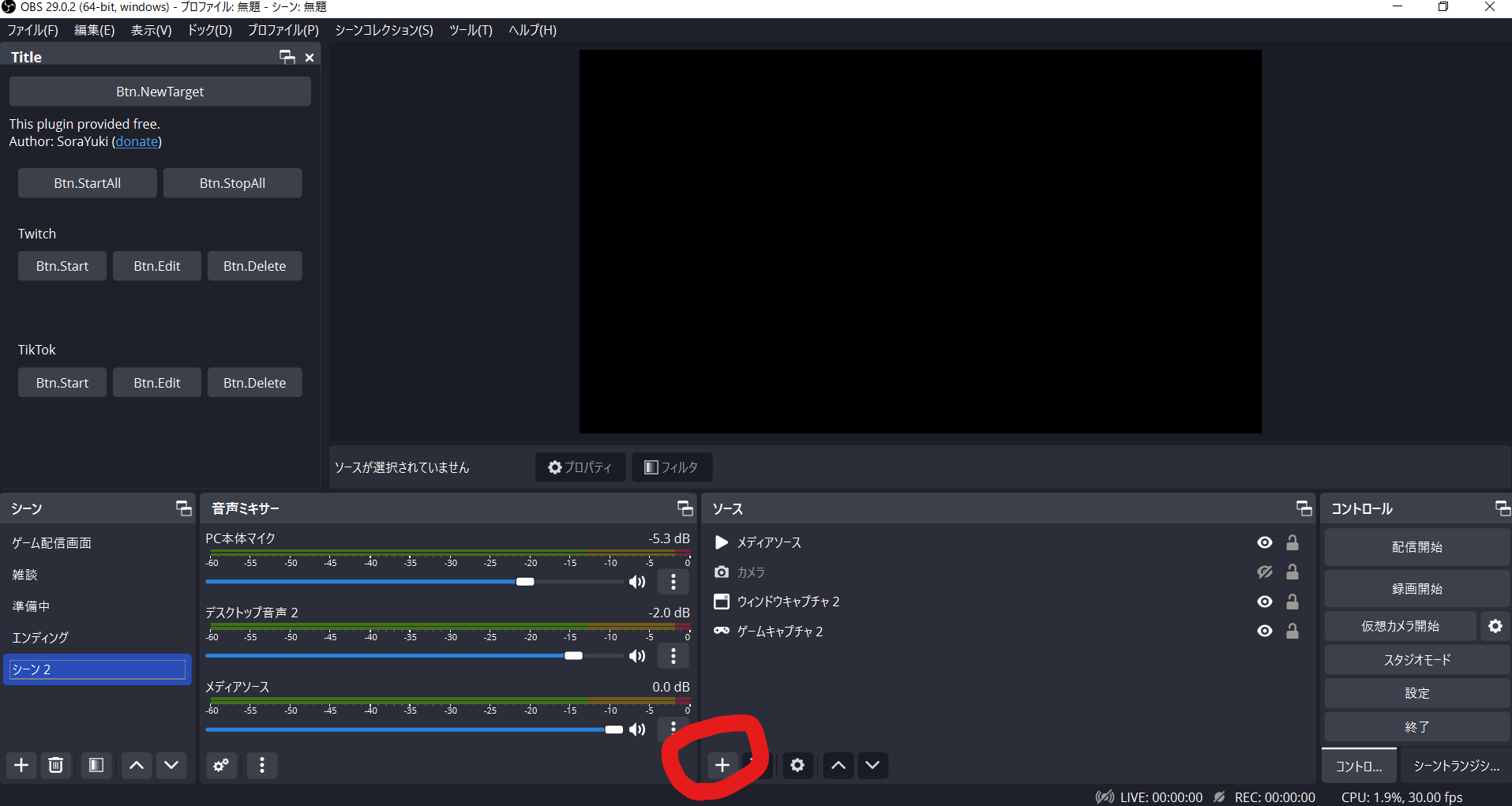
Task: Undock the コントロール panel
Action: [1503, 508]
